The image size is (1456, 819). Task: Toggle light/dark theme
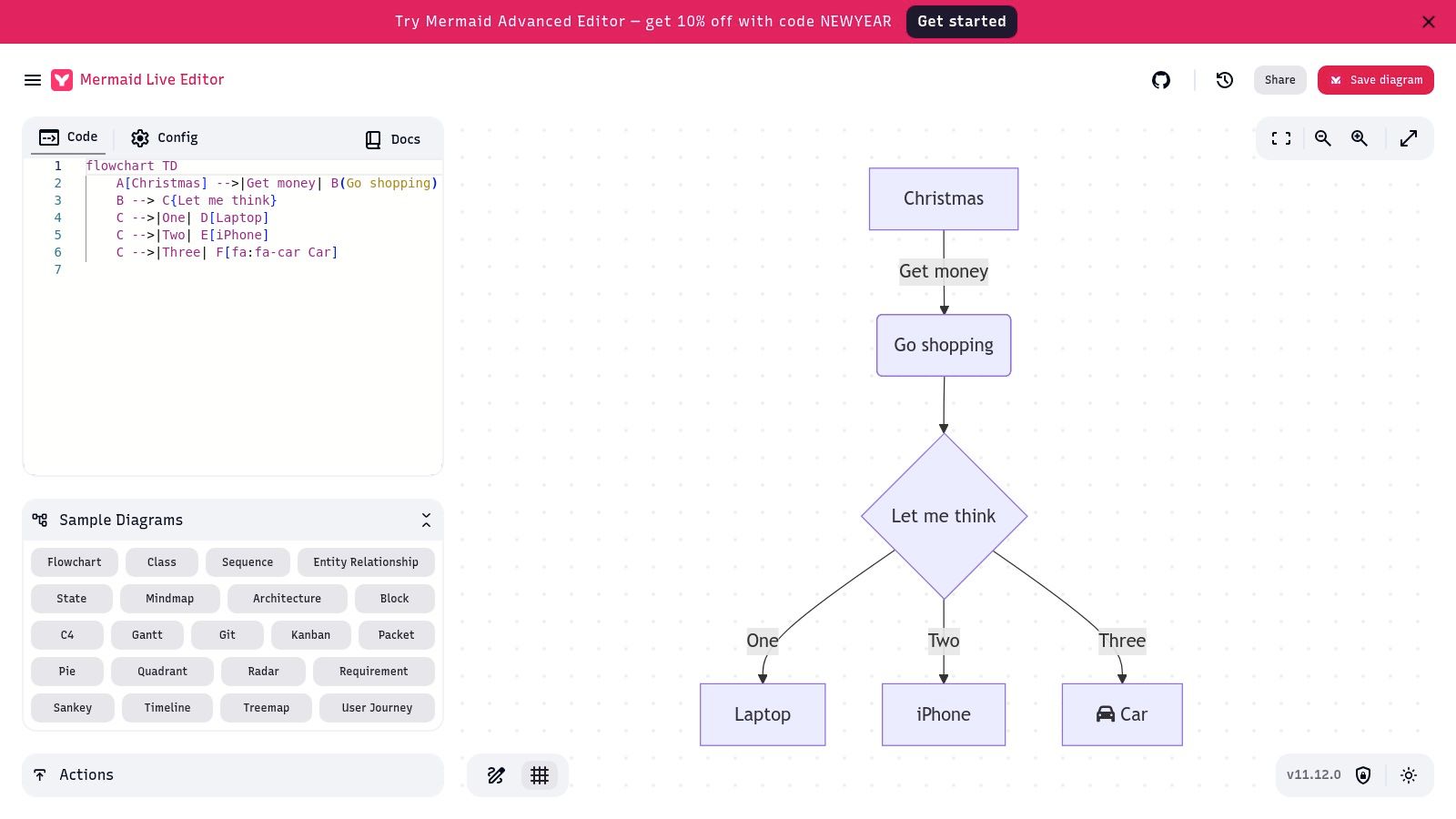tap(1409, 775)
